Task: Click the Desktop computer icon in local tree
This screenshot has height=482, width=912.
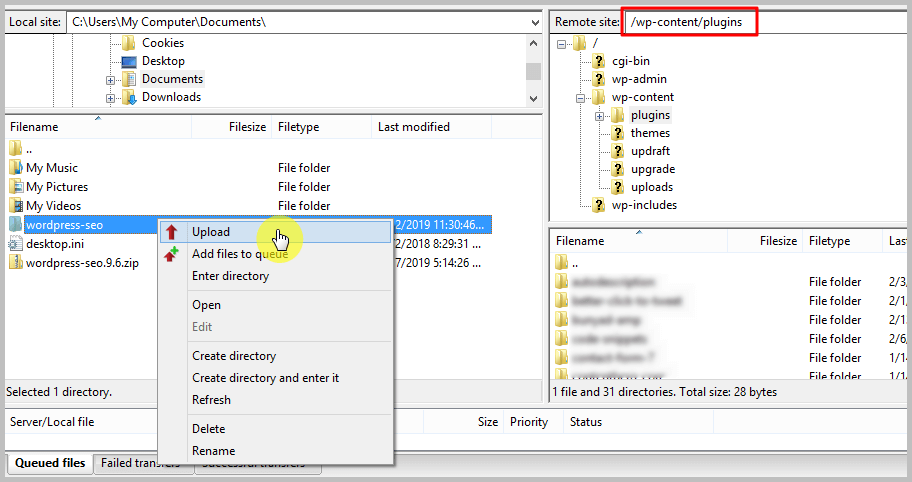Action: point(129,61)
